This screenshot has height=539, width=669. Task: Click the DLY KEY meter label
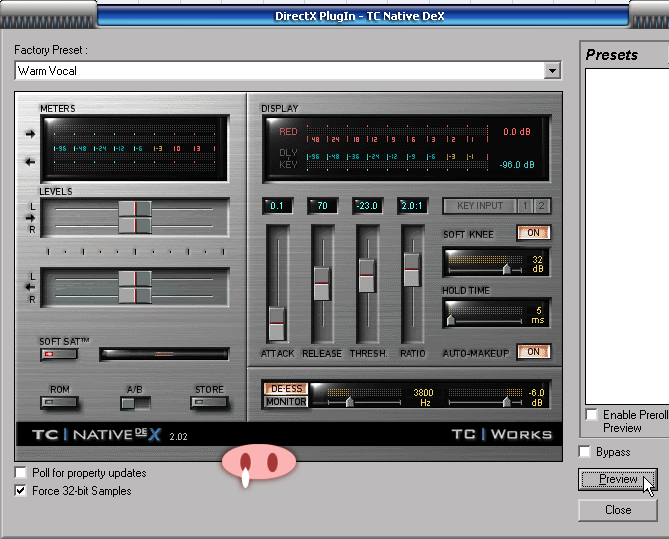click(288, 159)
